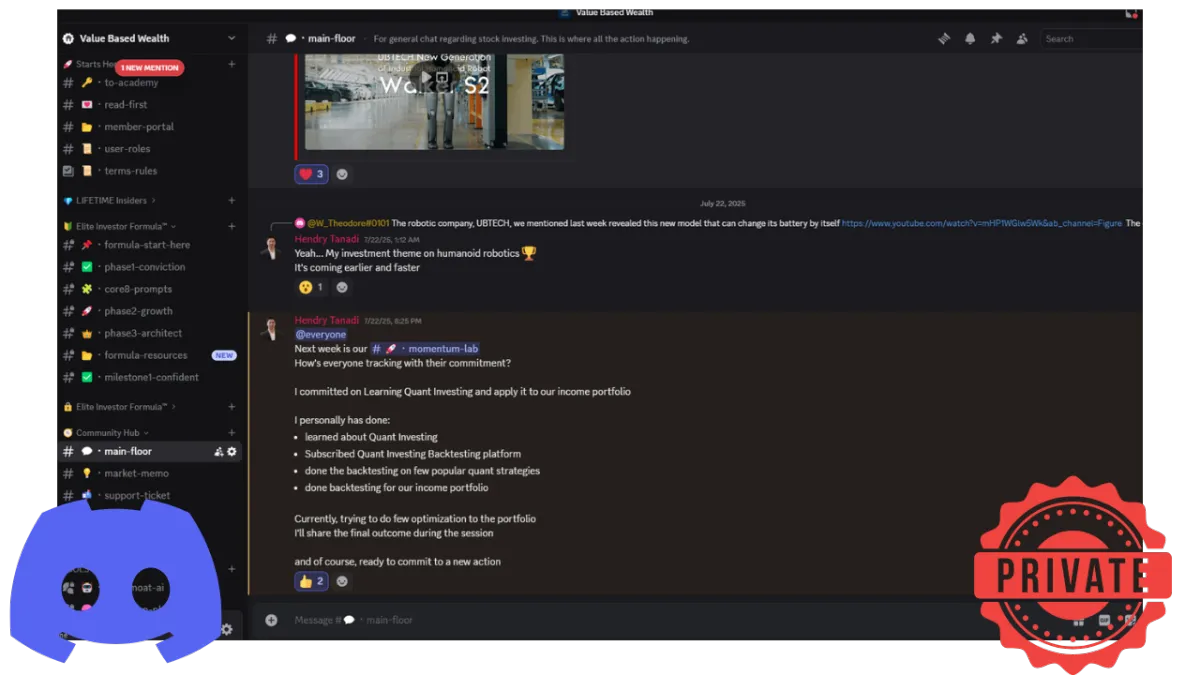The height and width of the screenshot is (675, 1200).
Task: Toggle the member list icon
Action: [1022, 39]
